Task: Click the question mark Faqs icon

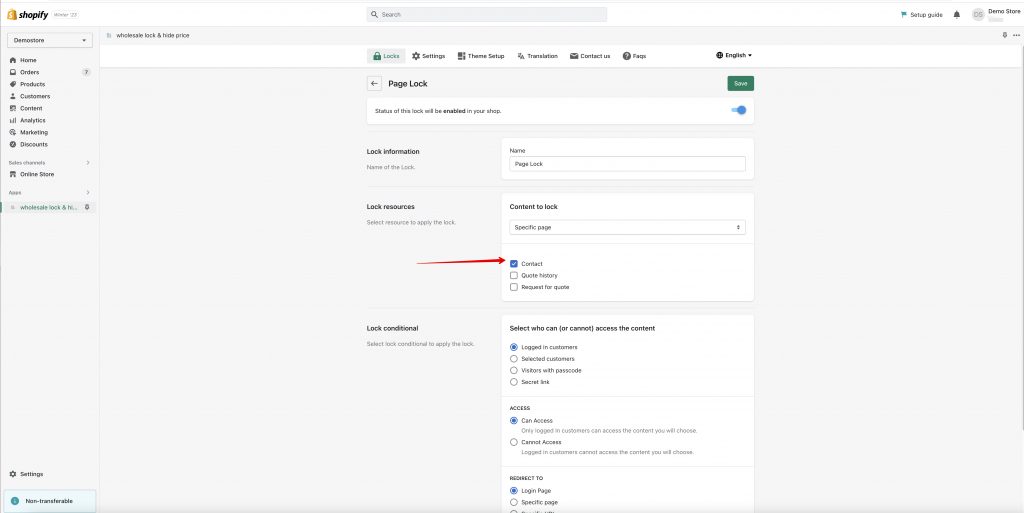Action: 626,56
